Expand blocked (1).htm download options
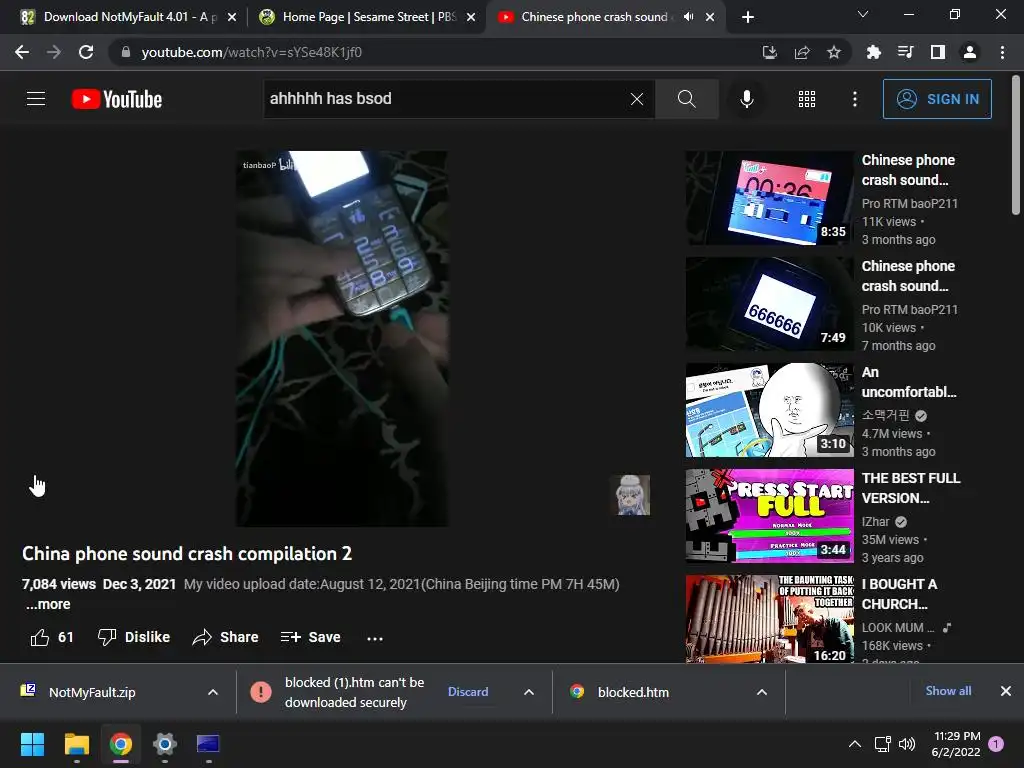 pos(529,692)
